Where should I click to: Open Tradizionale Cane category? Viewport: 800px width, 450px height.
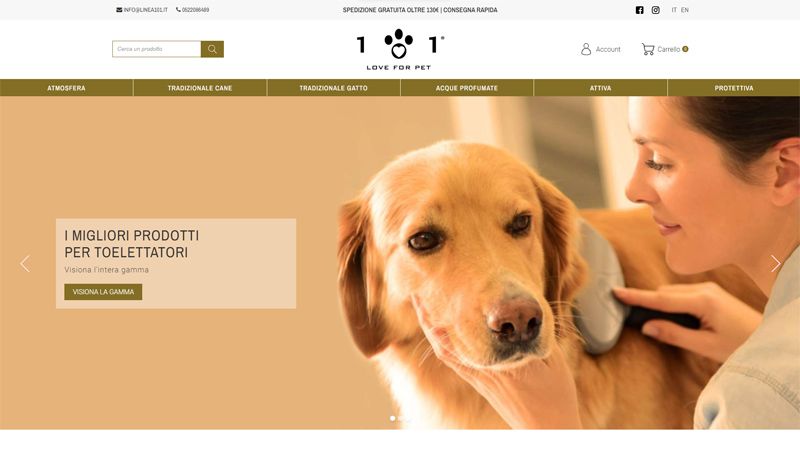point(200,88)
